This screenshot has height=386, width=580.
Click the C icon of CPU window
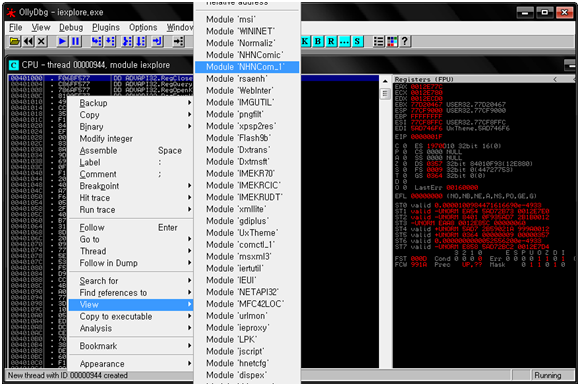[13, 65]
